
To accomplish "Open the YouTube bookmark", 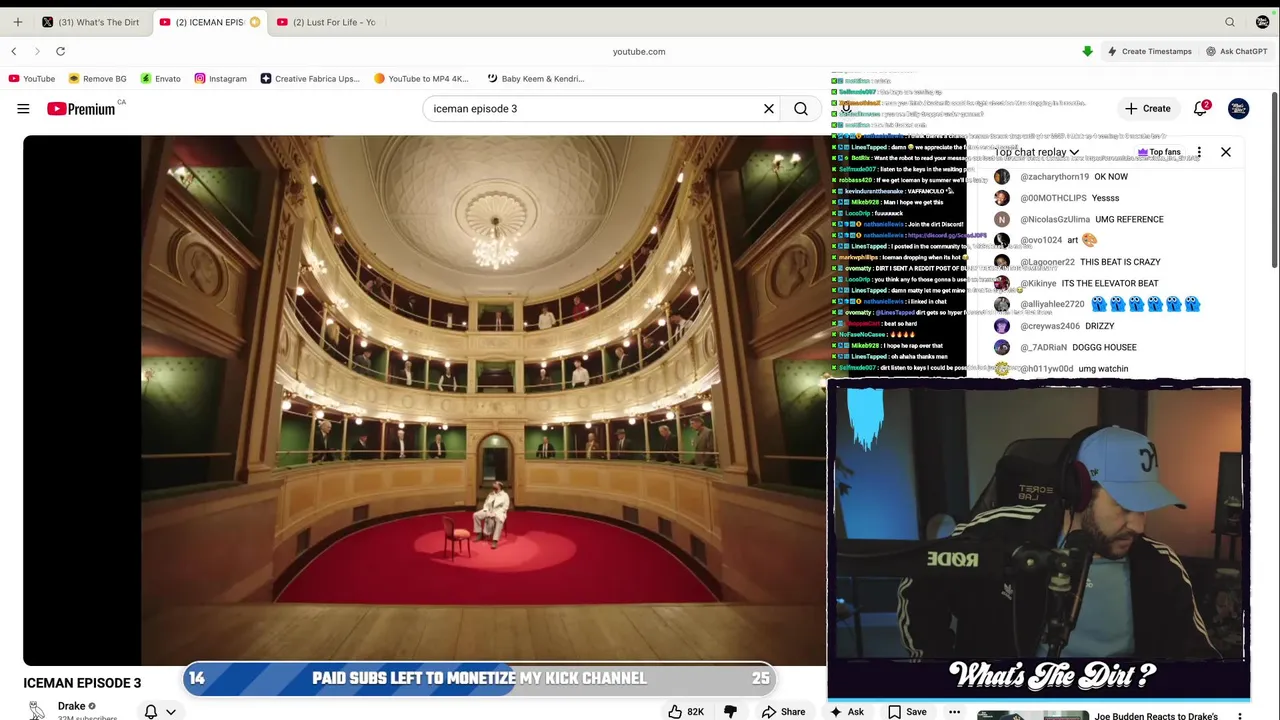I will click(32, 78).
